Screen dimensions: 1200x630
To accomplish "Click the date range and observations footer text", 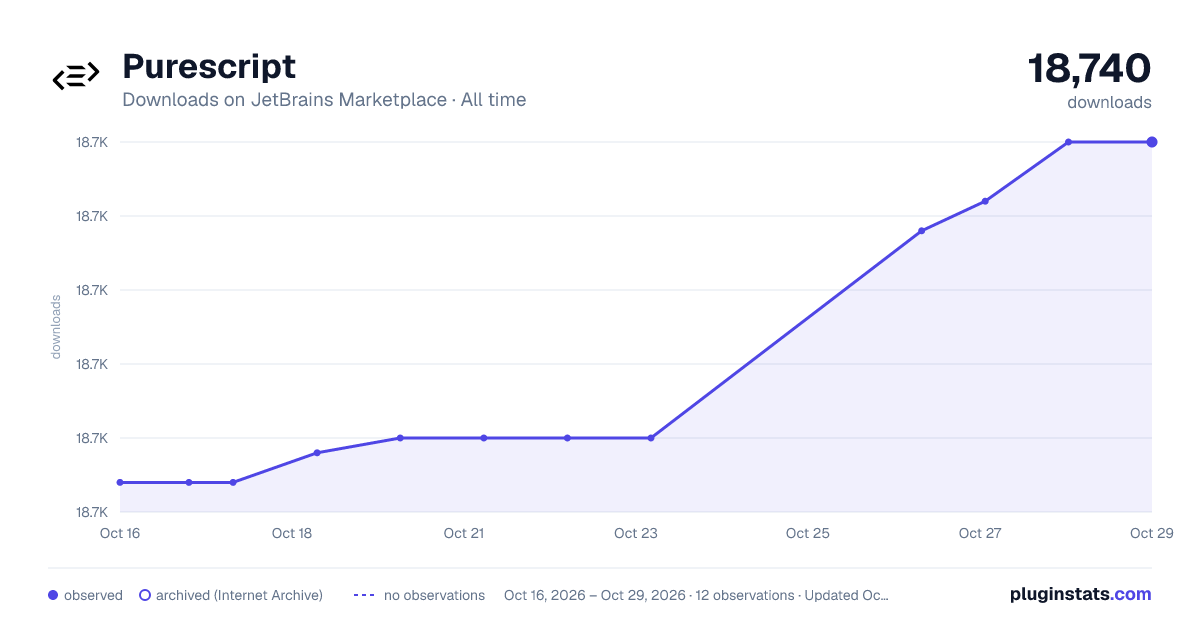I will [696, 595].
